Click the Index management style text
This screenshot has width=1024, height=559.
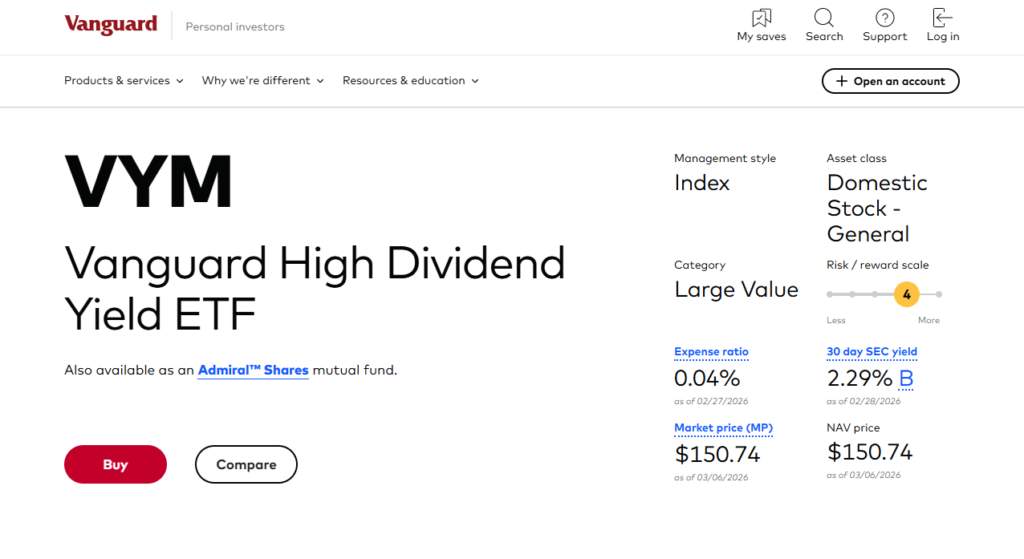click(x=702, y=183)
